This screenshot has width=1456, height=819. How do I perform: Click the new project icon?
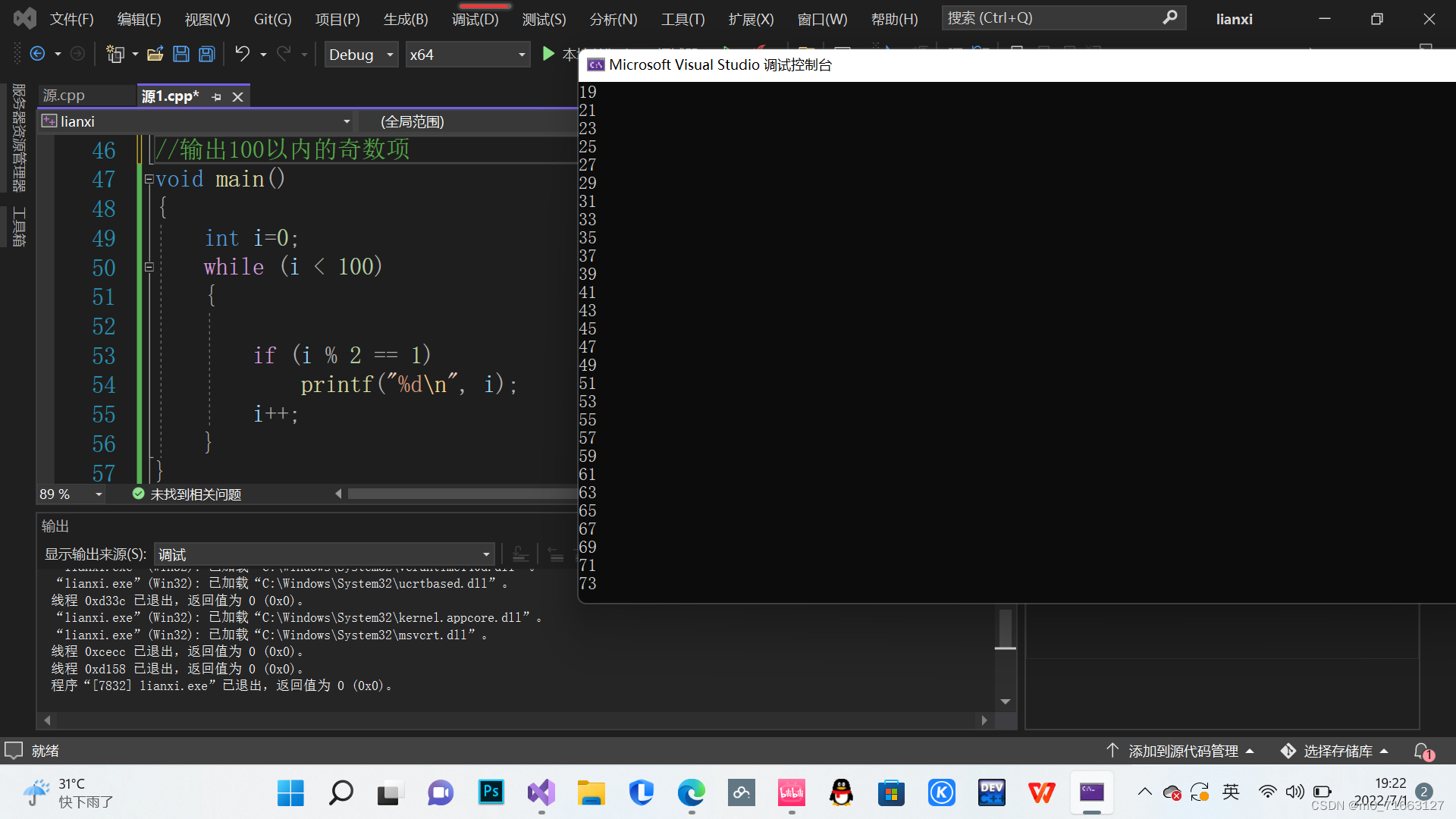(115, 54)
